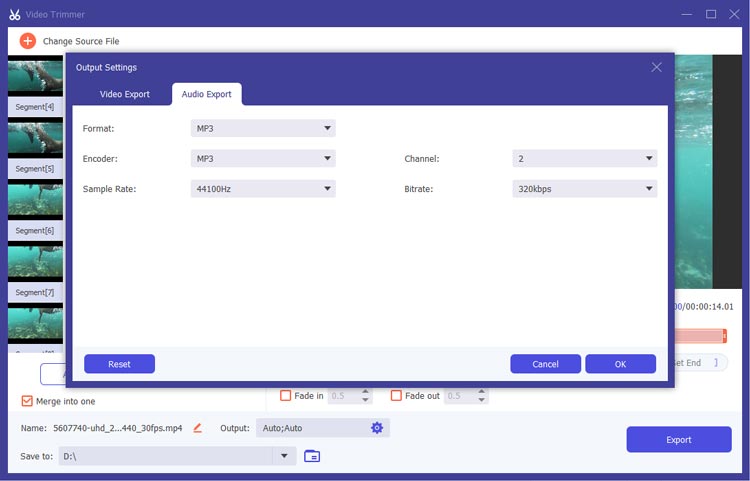Click the folder icon beside Save to
750x481 pixels.
(312, 456)
